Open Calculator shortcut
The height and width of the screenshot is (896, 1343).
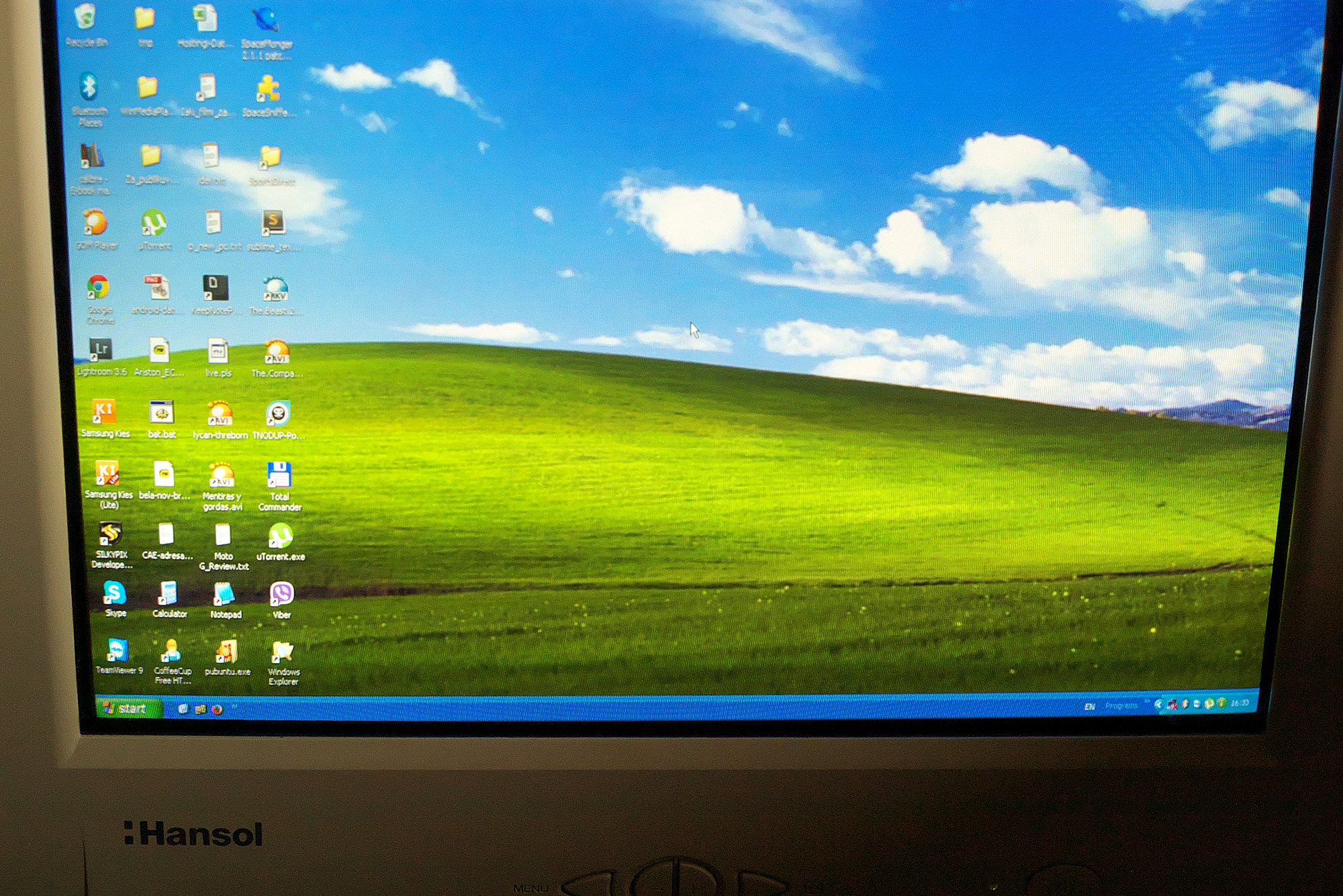point(169,599)
